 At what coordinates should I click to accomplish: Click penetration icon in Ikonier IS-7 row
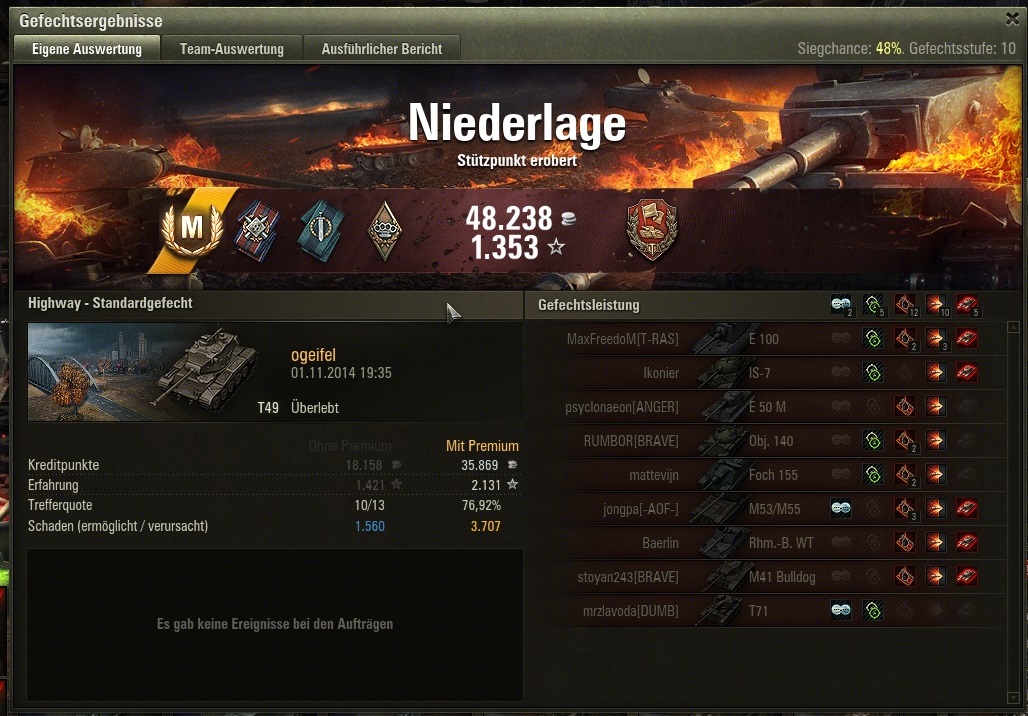point(936,372)
